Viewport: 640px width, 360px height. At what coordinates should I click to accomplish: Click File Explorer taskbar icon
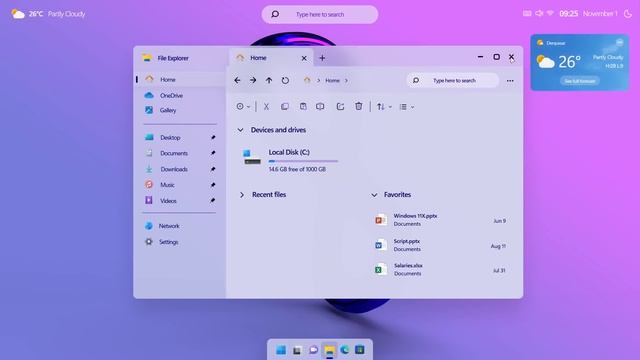329,350
